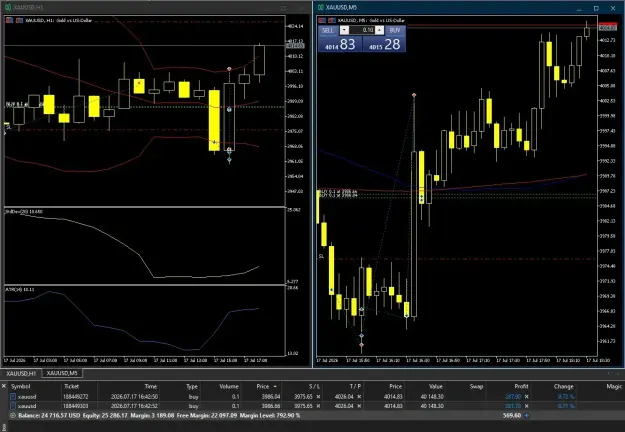Switch to the XAUUSD,M5 tab

(62, 373)
